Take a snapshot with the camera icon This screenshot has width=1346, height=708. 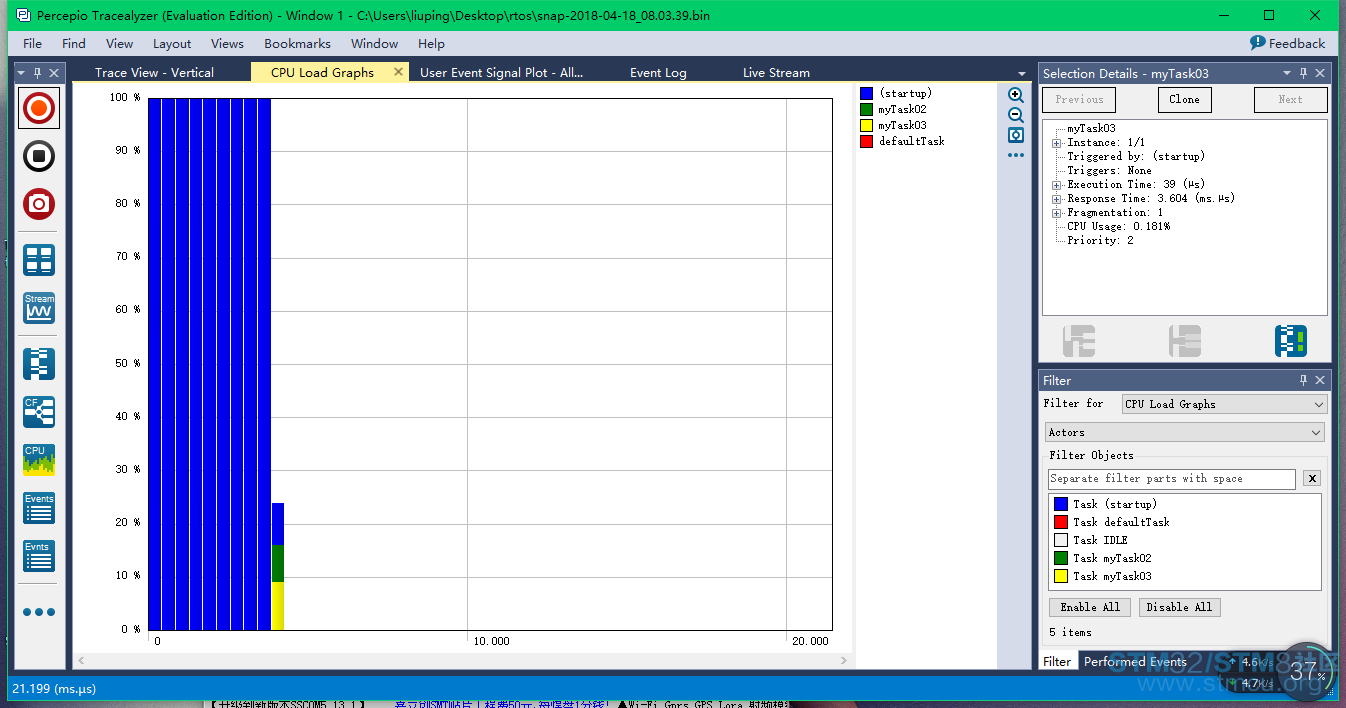coord(39,204)
